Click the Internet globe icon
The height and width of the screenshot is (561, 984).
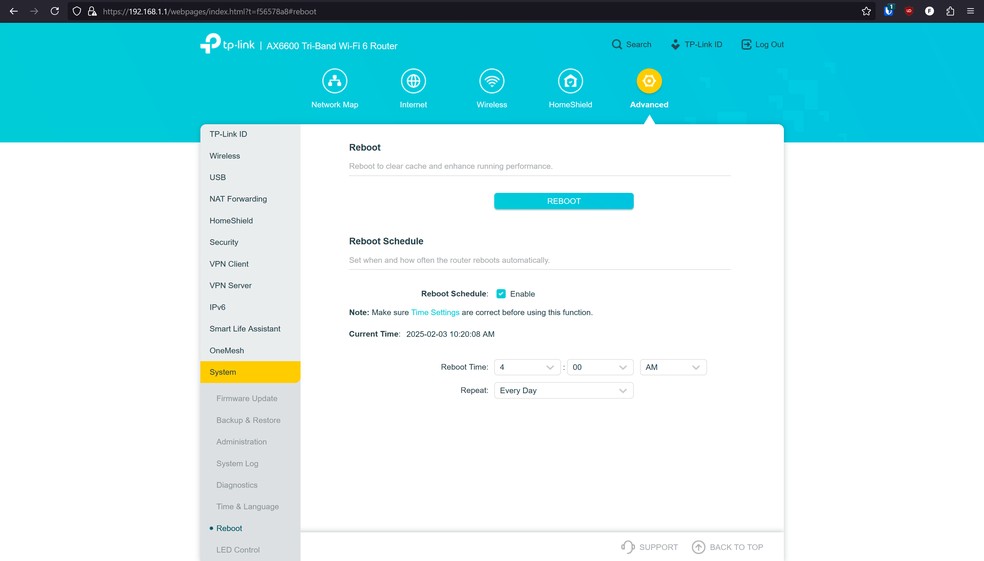click(413, 81)
